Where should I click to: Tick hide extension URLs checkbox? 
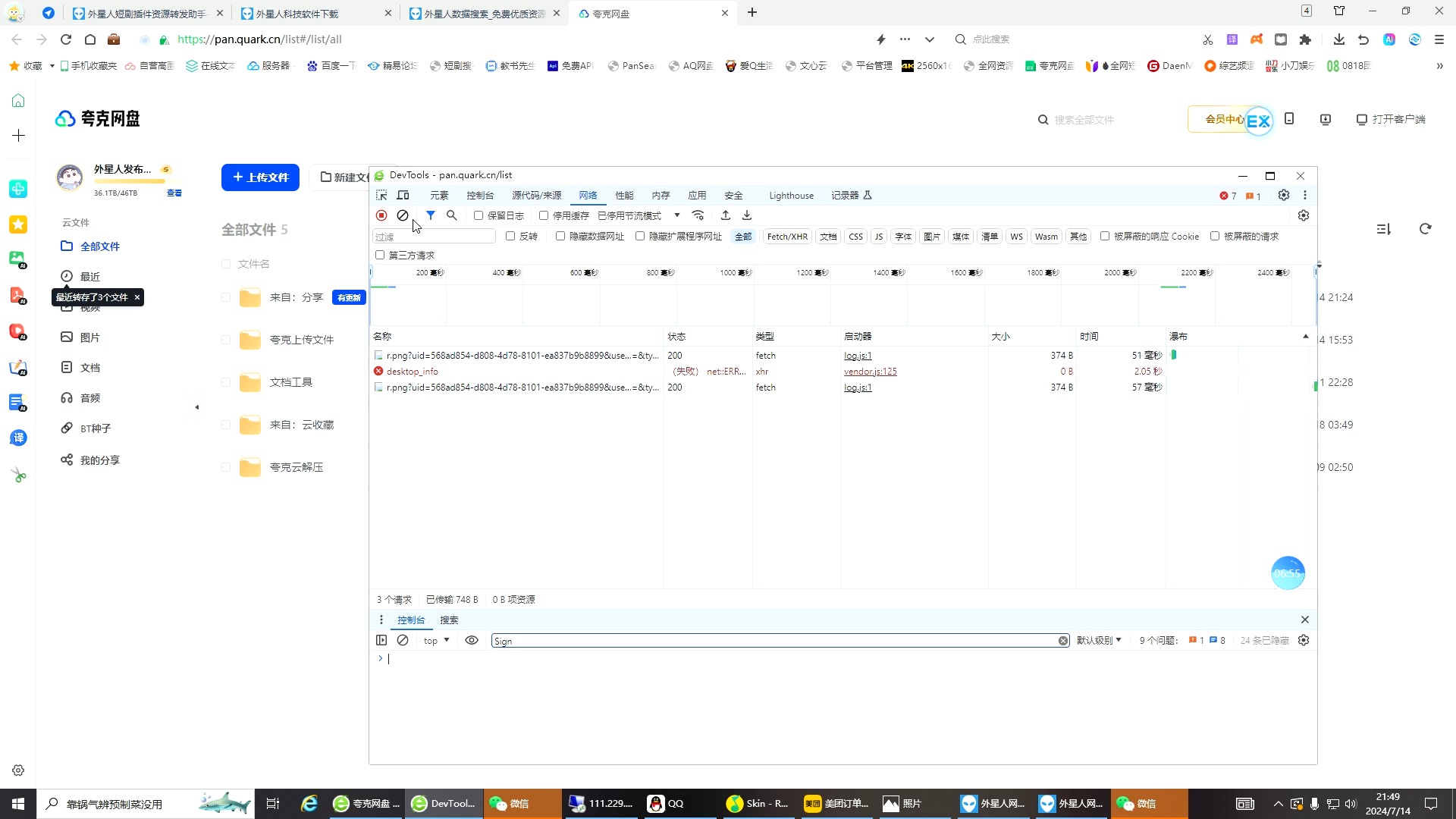point(640,237)
